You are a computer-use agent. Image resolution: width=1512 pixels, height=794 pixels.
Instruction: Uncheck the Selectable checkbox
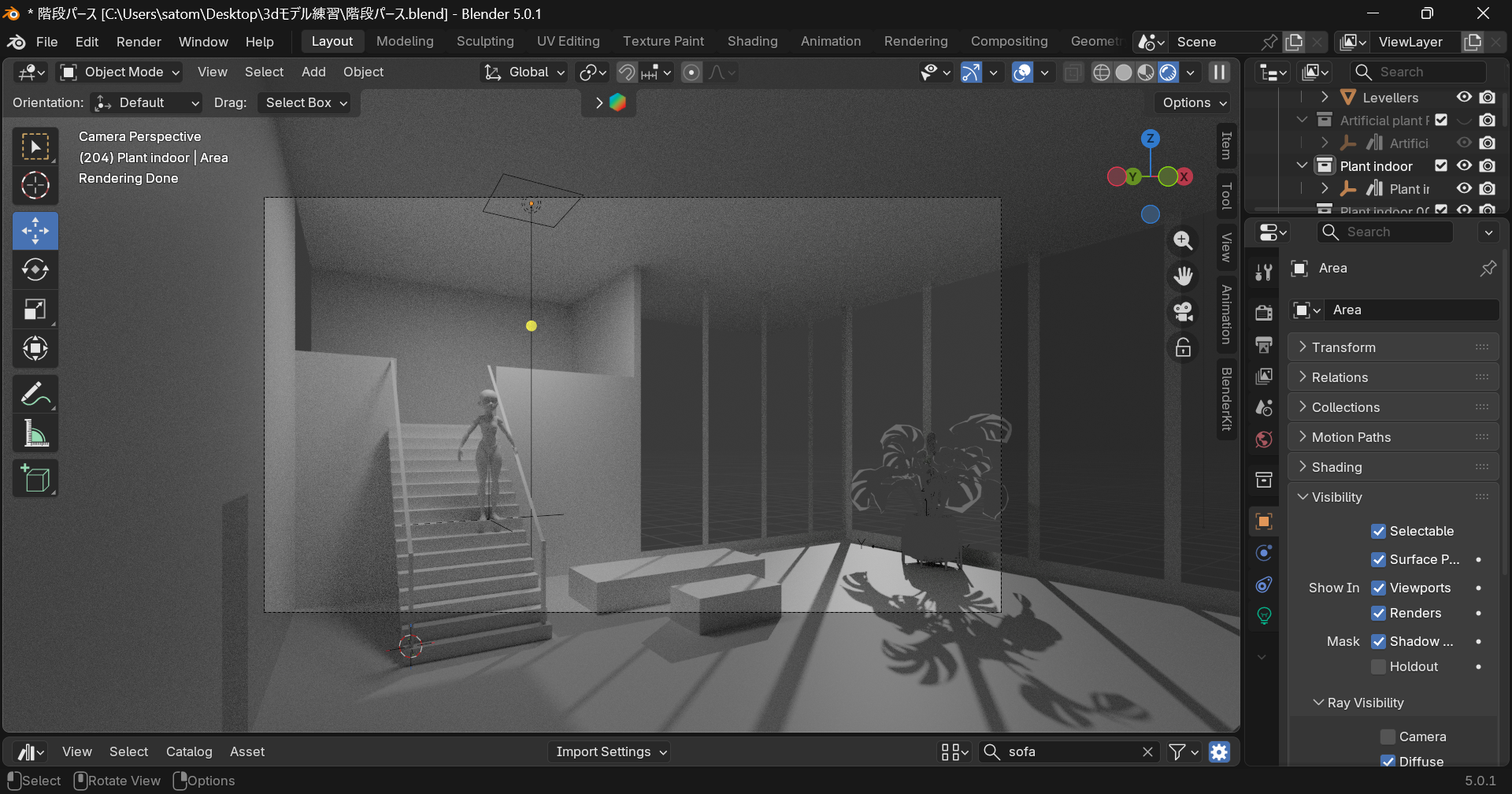point(1378,531)
